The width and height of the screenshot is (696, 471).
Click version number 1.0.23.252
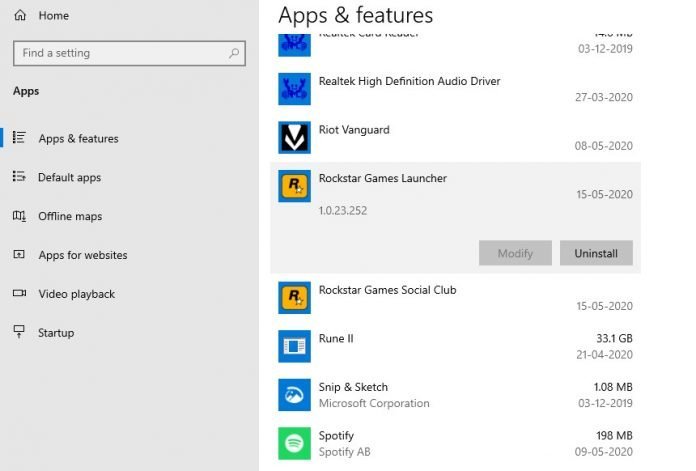click(343, 210)
